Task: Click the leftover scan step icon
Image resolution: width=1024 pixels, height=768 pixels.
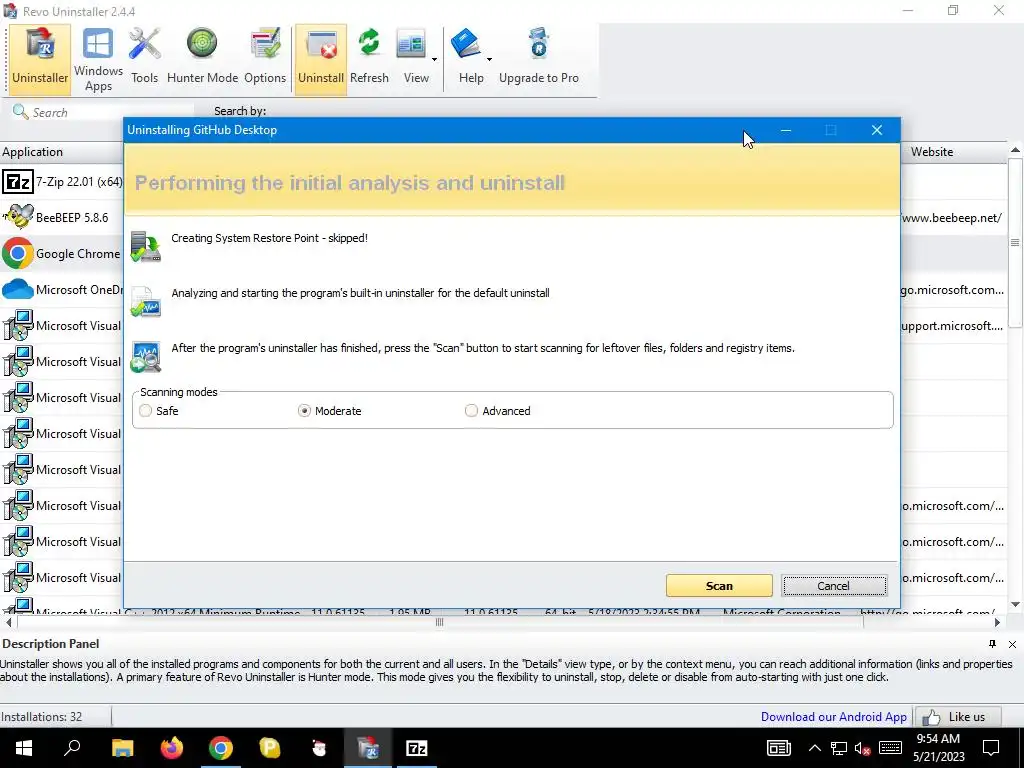Action: [146, 357]
